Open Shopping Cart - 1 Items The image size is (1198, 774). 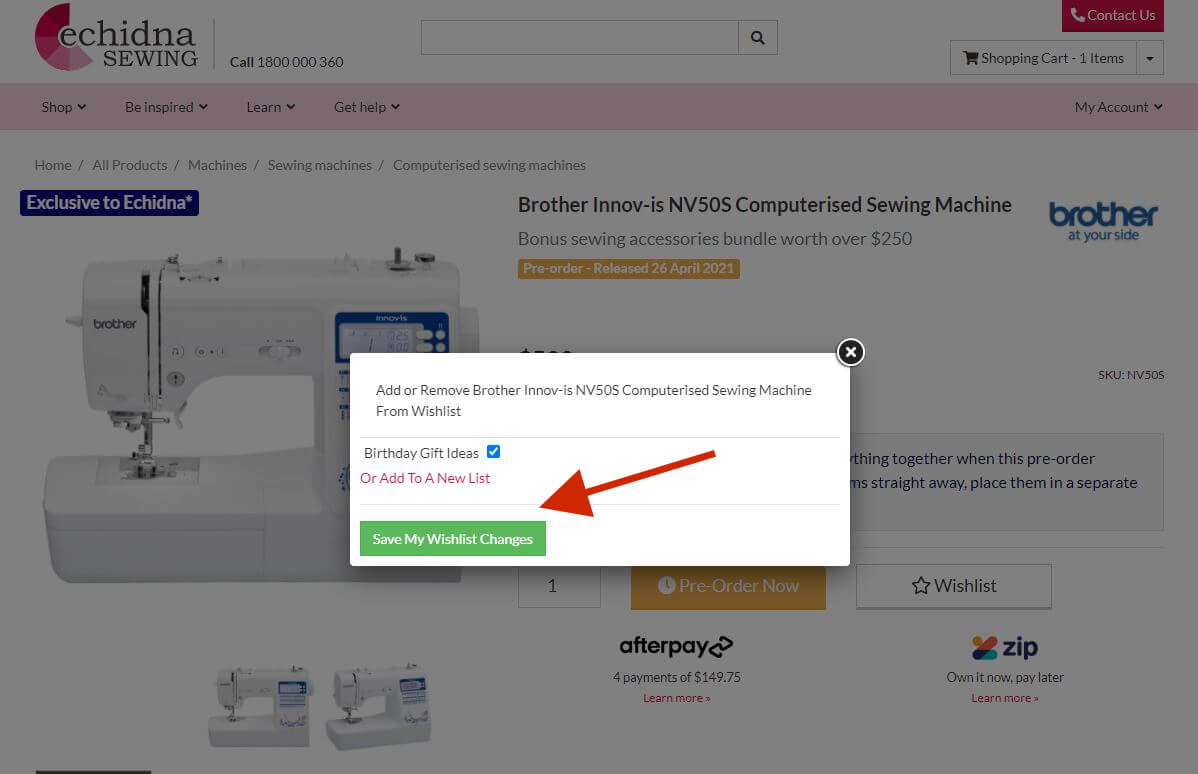pos(1044,58)
